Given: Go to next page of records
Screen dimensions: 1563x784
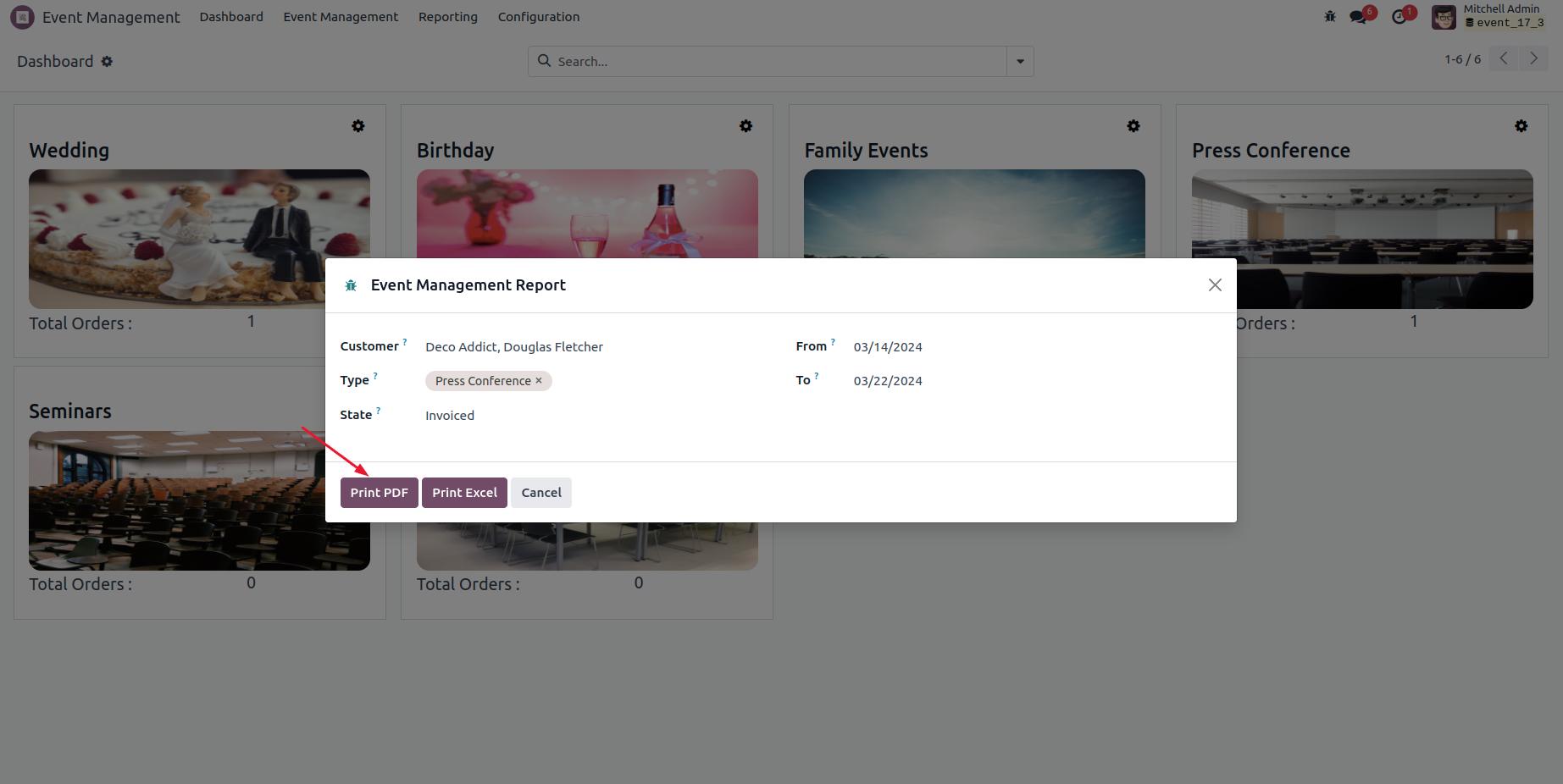Looking at the screenshot, I should click(x=1533, y=58).
